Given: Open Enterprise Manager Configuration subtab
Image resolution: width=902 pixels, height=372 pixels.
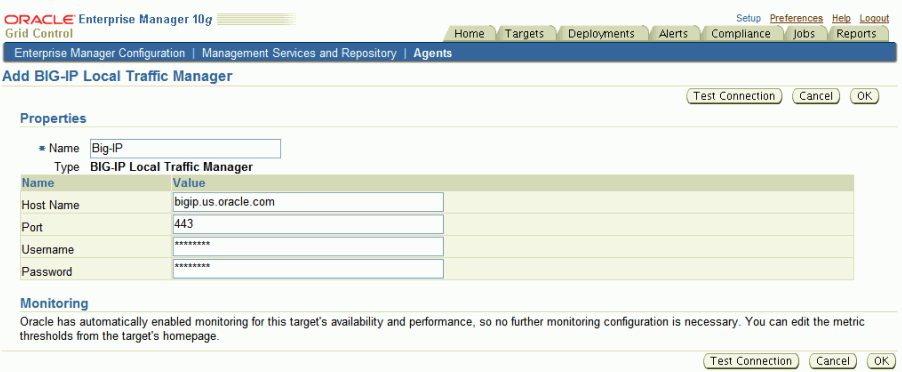Looking at the screenshot, I should tap(100, 53).
